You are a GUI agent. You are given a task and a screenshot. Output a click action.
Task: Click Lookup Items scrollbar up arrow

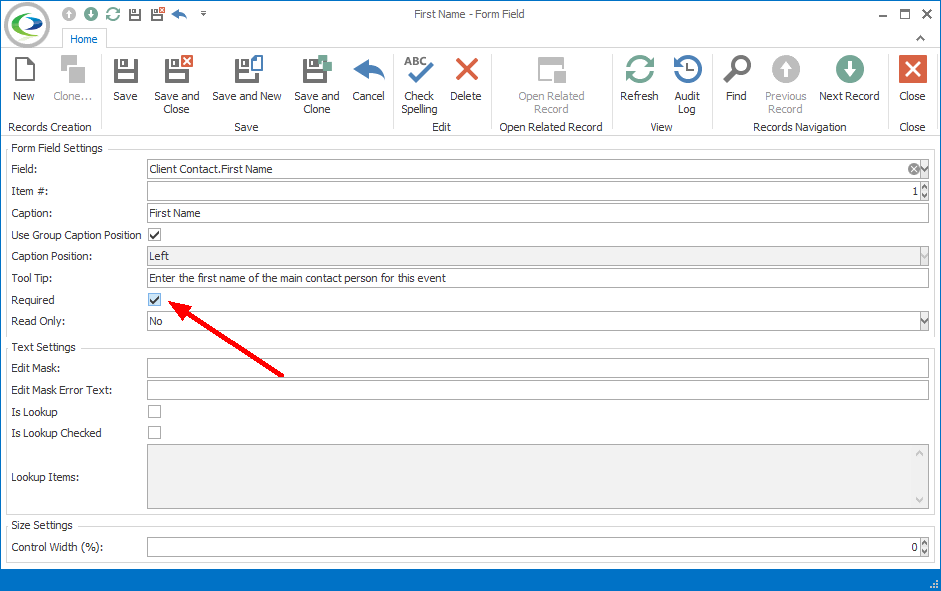click(919, 454)
